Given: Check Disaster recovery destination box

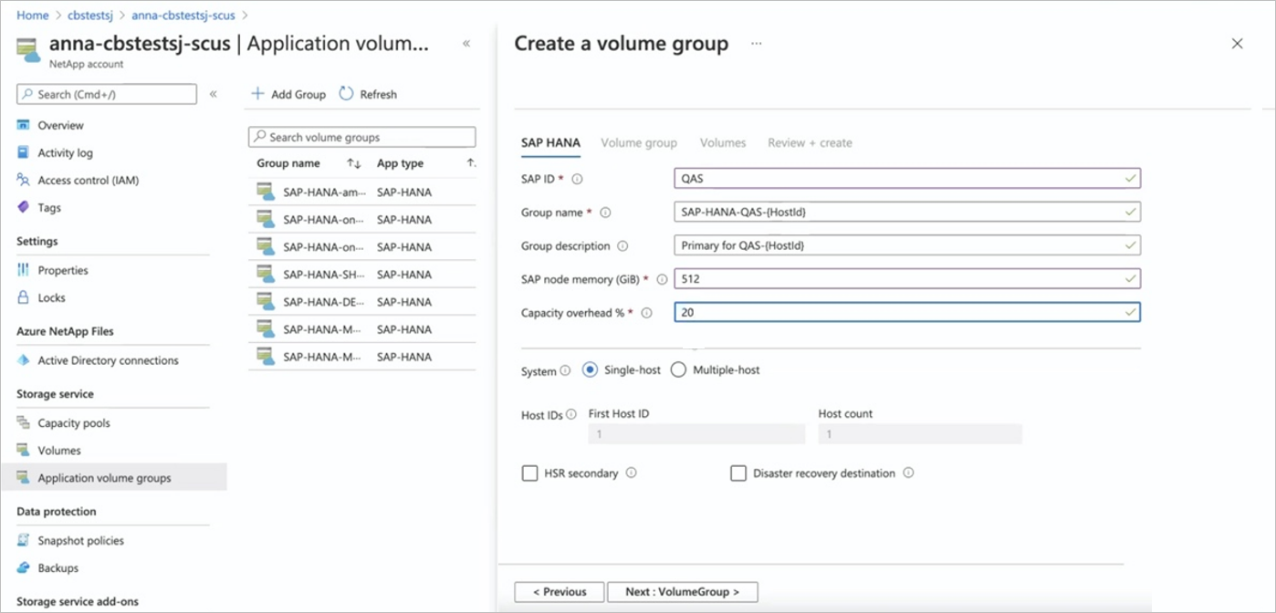Looking at the screenshot, I should (x=739, y=473).
